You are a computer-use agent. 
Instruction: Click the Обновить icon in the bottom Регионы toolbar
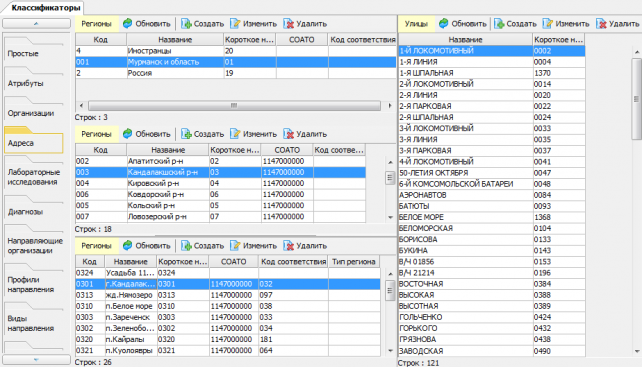coord(128,245)
